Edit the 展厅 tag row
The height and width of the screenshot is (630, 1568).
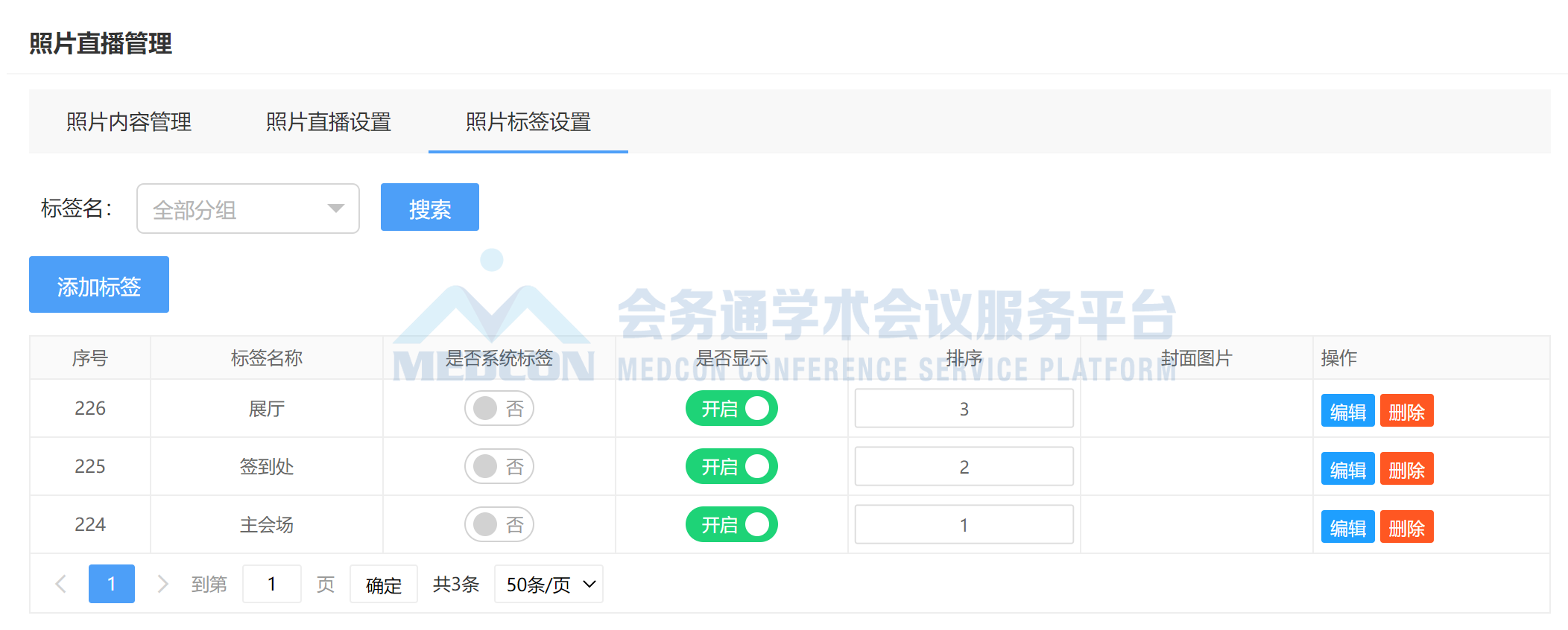click(x=1347, y=411)
